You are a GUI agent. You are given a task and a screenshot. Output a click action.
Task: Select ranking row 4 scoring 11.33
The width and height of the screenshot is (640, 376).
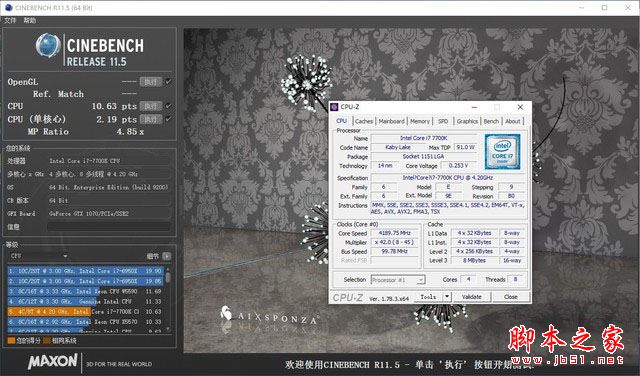pyautogui.click(x=86, y=301)
